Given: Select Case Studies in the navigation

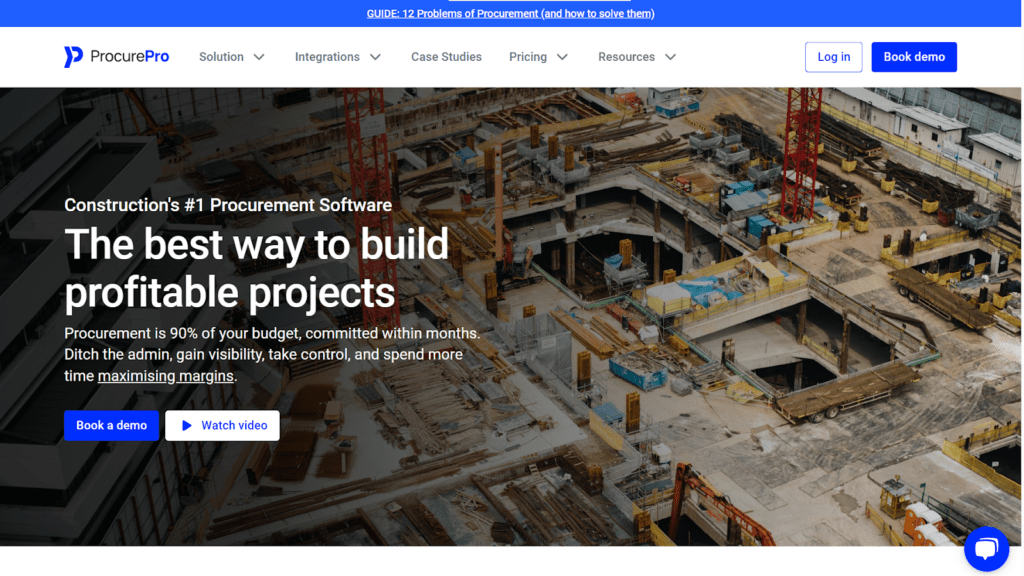Looking at the screenshot, I should 446,57.
